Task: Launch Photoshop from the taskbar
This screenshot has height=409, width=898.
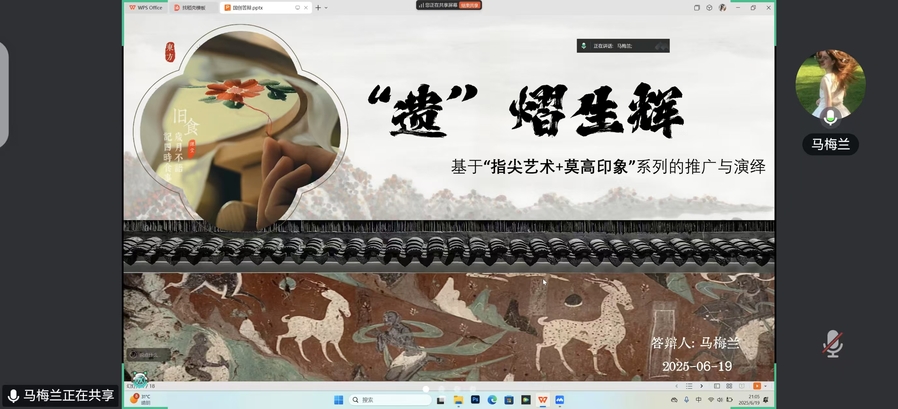Action: (475, 400)
